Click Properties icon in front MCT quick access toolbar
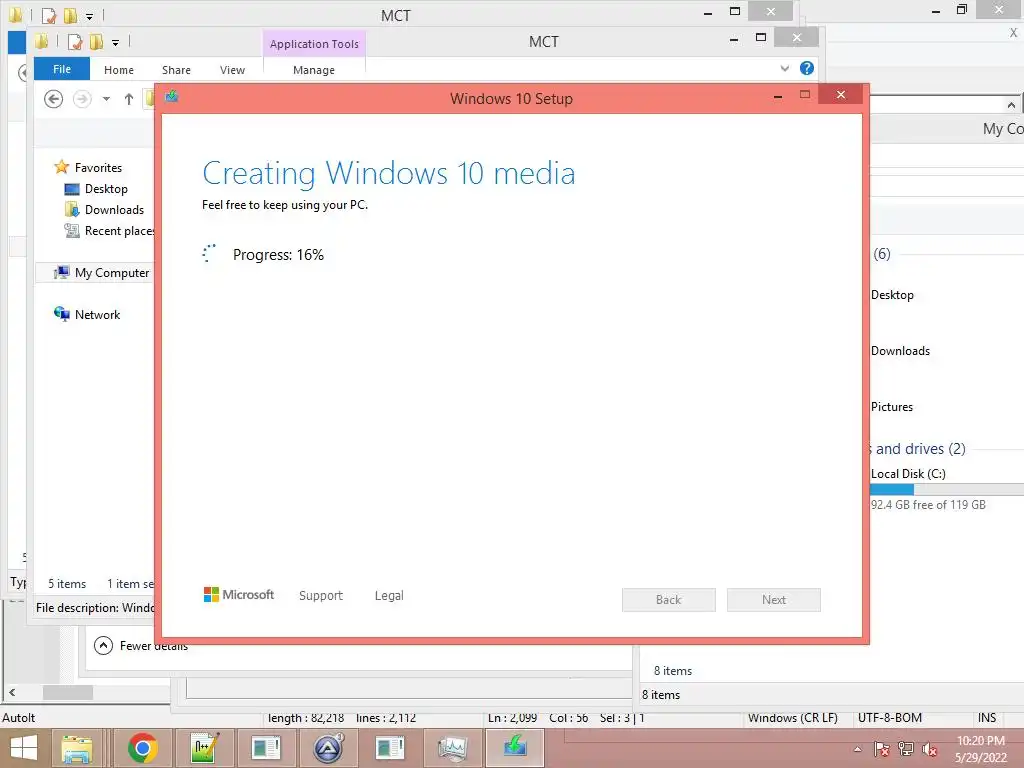Screen dimensions: 1024x768 [x=75, y=42]
